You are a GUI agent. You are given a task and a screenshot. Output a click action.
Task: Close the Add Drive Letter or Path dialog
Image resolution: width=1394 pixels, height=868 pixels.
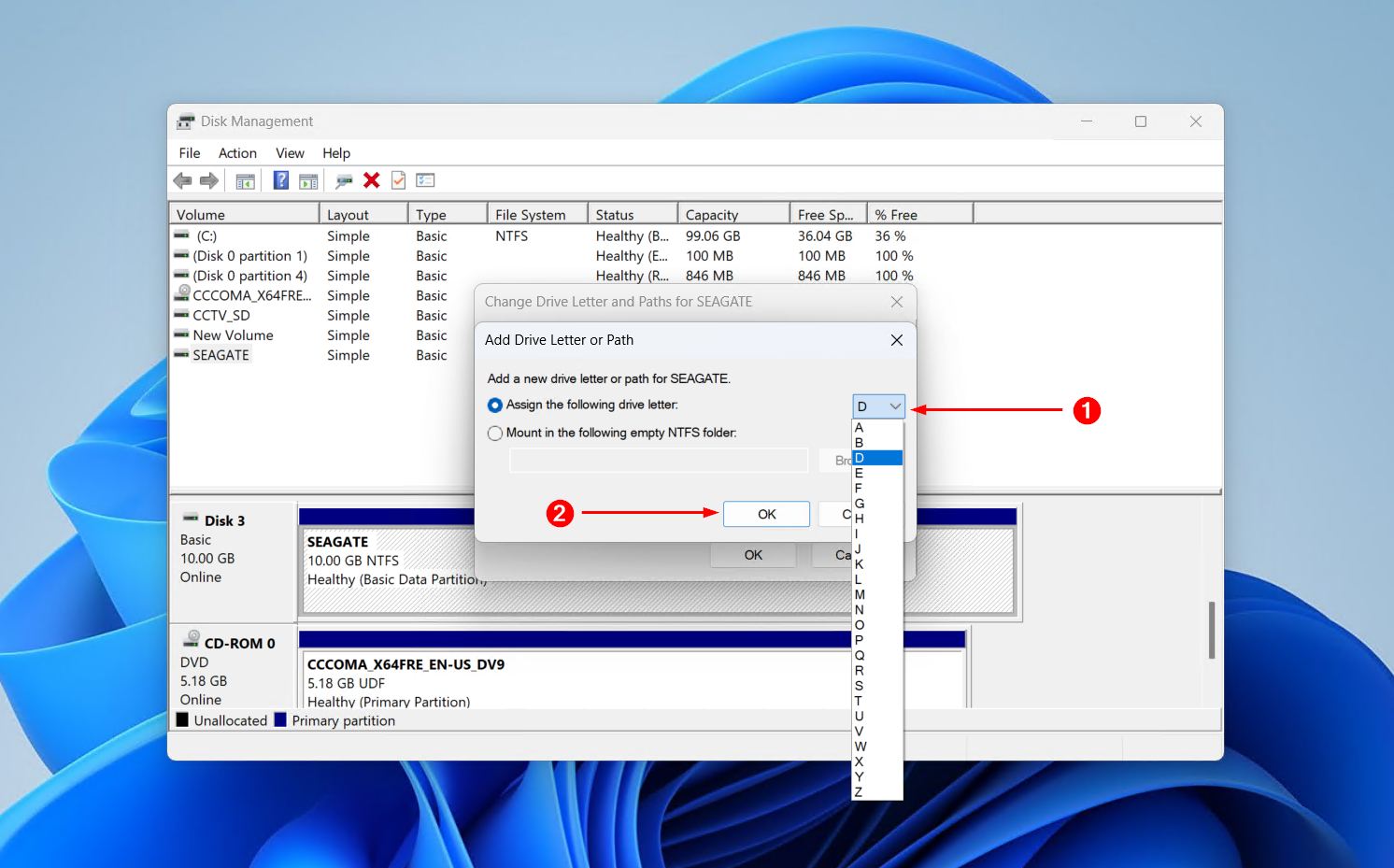[x=897, y=340]
